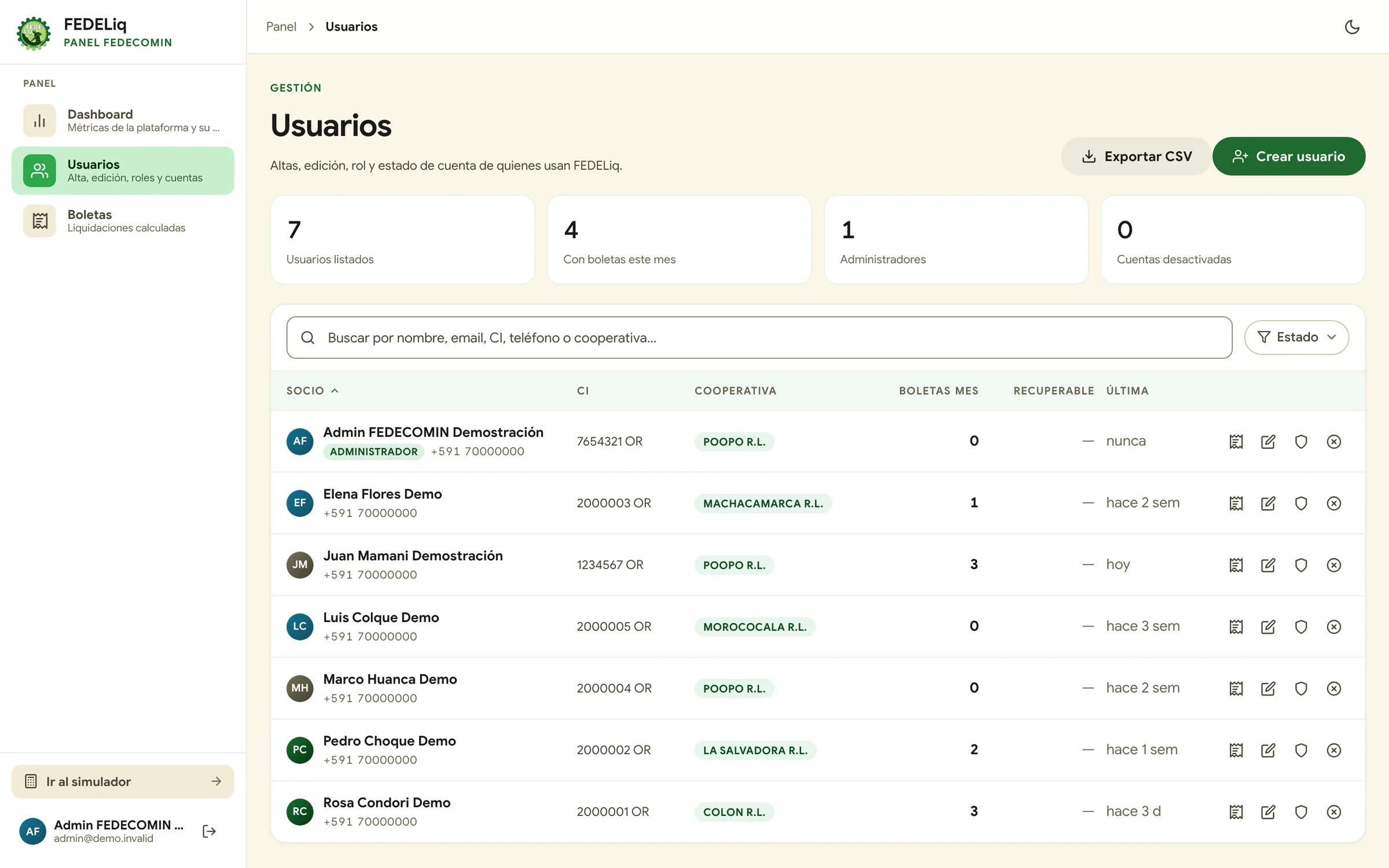Click the Usuarios breadcrumb
The height and width of the screenshot is (868, 1389).
(351, 27)
